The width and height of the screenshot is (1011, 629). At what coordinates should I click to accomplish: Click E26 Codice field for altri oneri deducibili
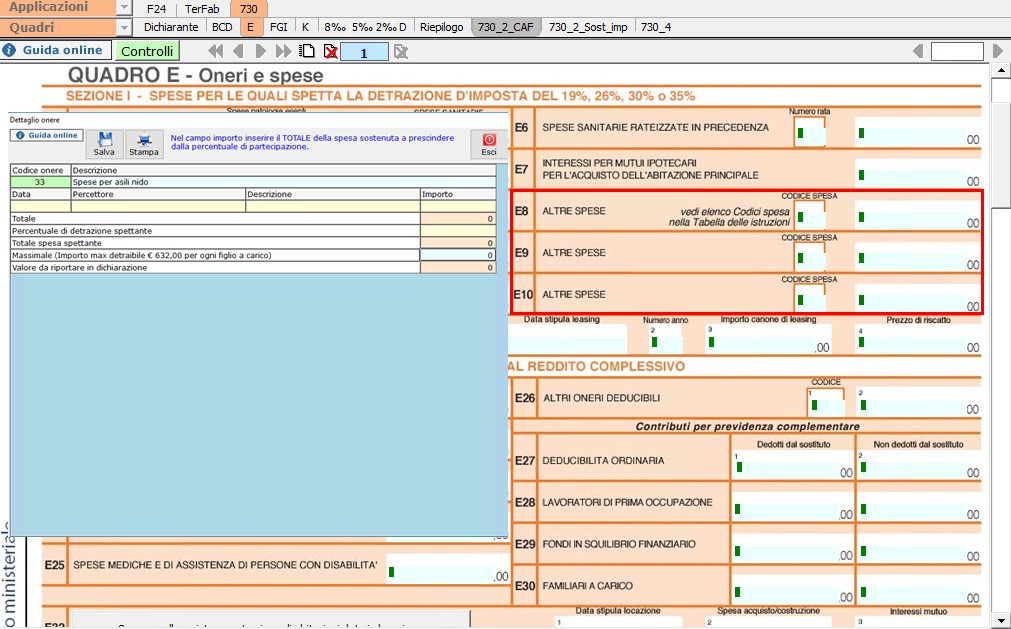tap(825, 403)
